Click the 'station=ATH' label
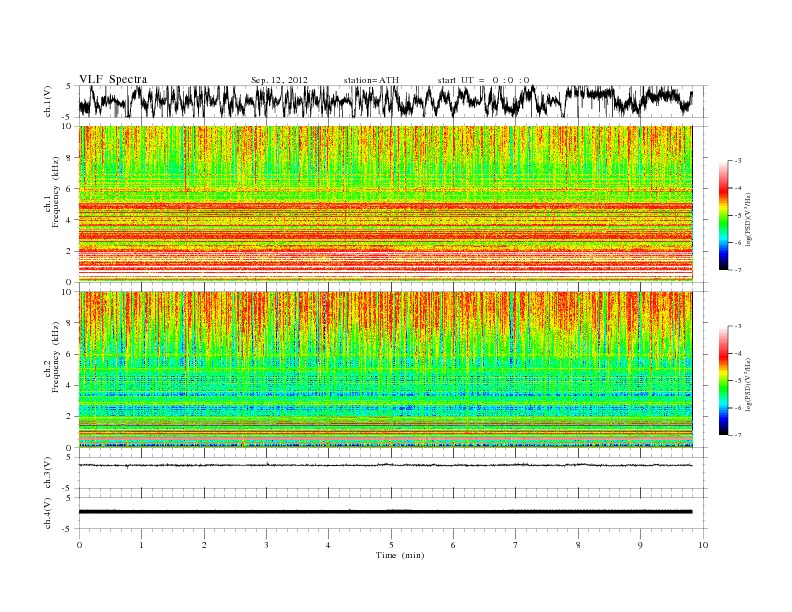The image size is (792, 612). point(371,80)
